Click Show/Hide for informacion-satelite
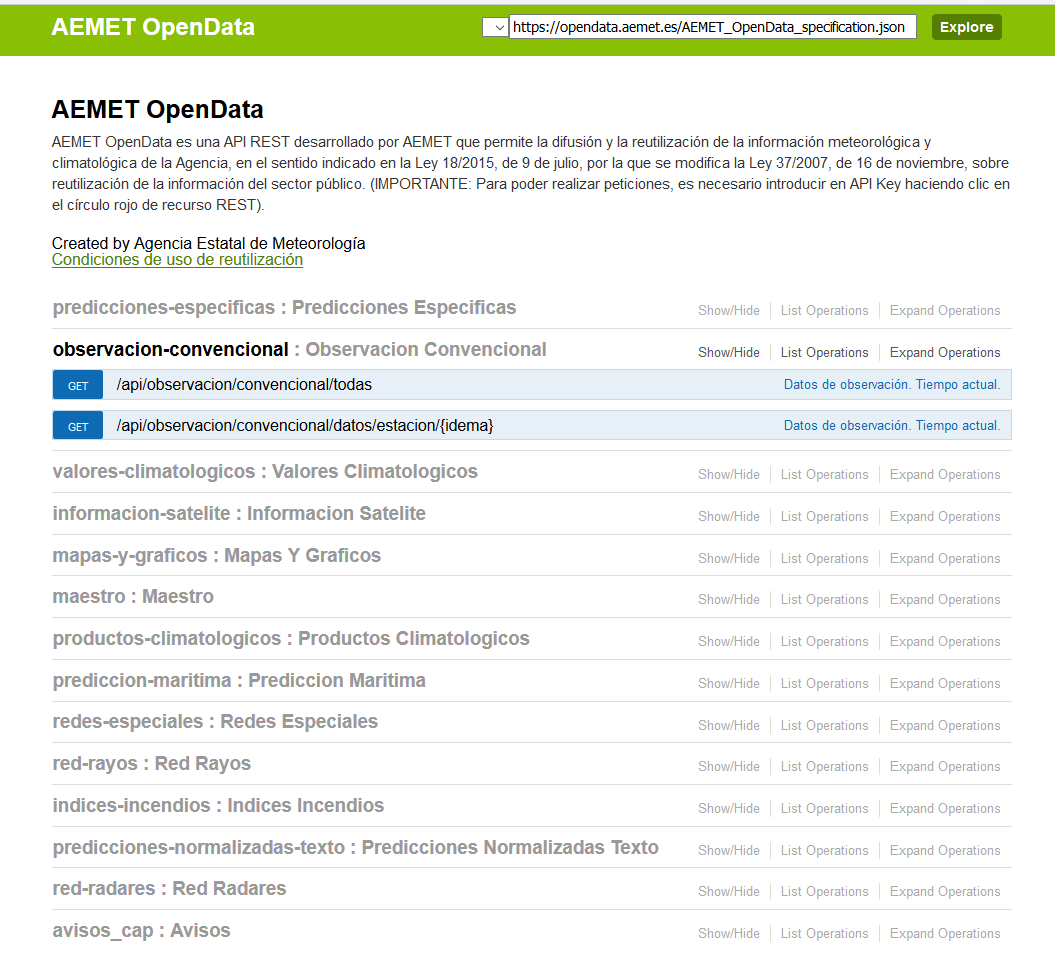Viewport: 1055px width, 969px height. 729,516
